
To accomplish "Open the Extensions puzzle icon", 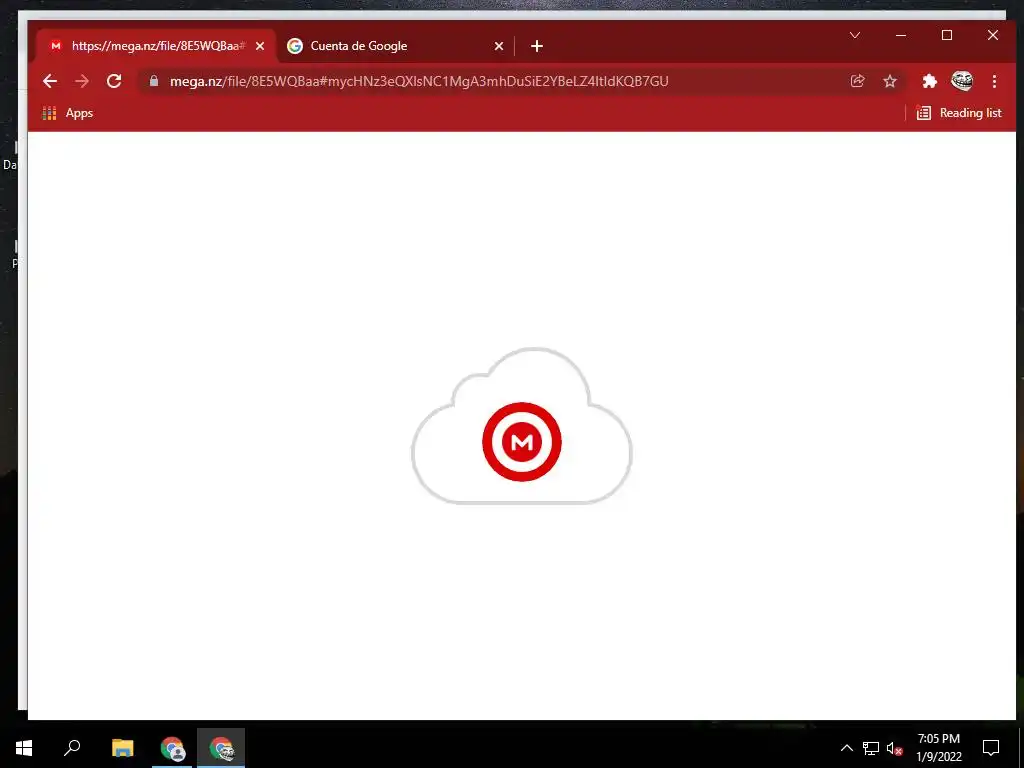I will coord(929,81).
